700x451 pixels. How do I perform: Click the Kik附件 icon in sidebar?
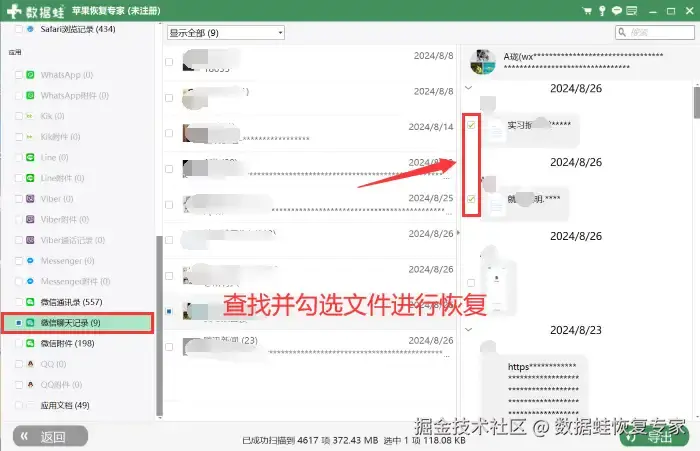(x=30, y=137)
